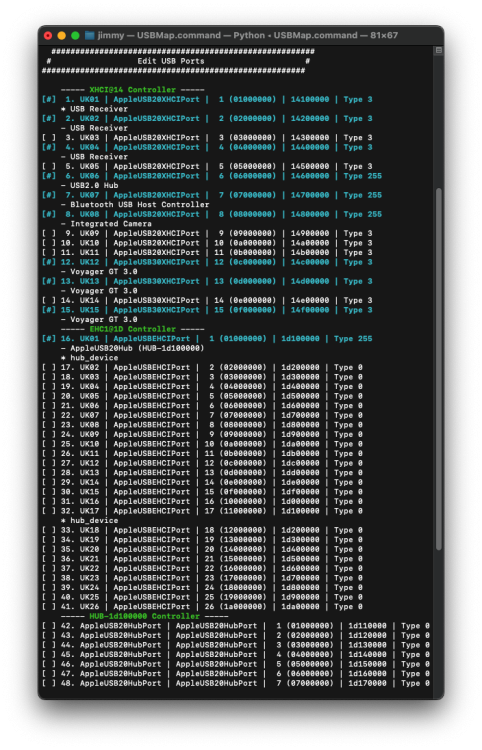The height and width of the screenshot is (750, 482).
Task: Click address '1d120000' on row 43
Action: [x=367, y=635]
